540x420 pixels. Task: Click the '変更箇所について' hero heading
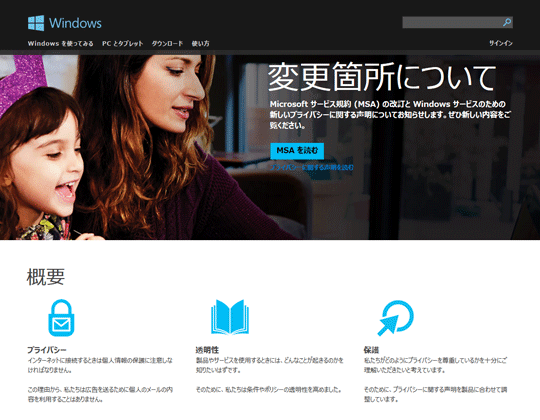coord(382,77)
